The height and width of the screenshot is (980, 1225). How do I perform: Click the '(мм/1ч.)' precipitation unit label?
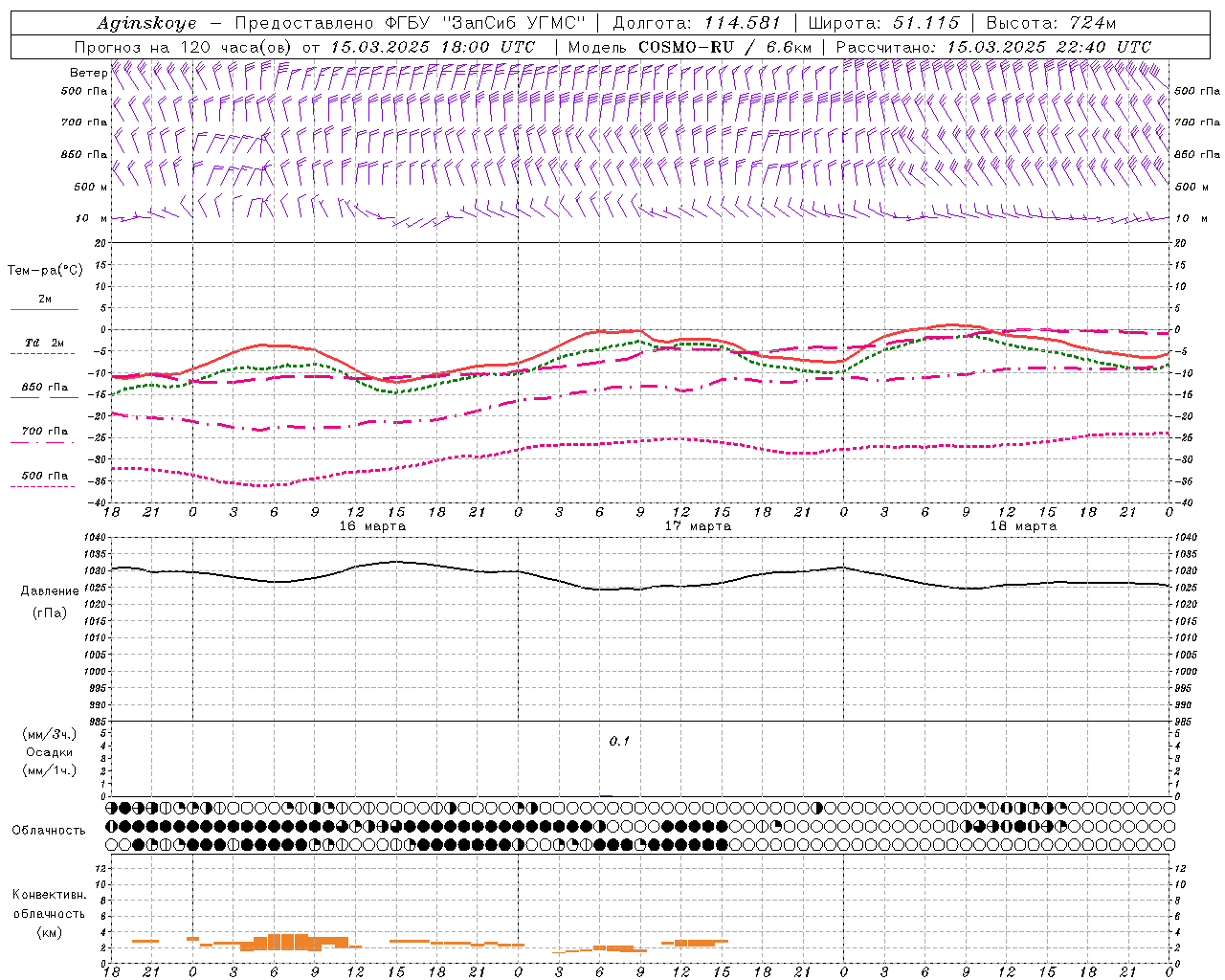click(x=50, y=770)
